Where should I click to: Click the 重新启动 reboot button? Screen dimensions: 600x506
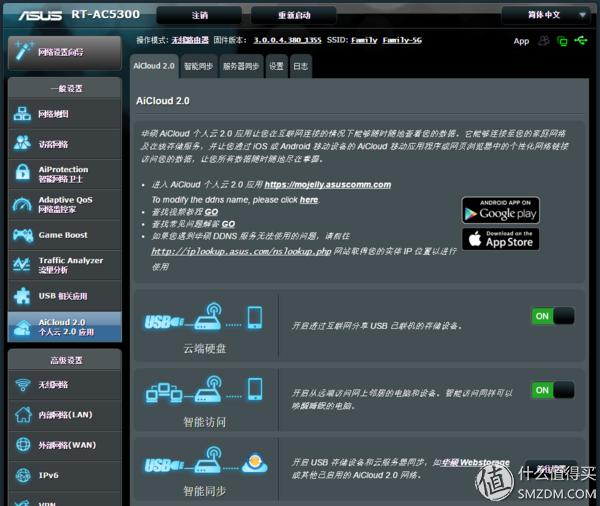click(x=294, y=15)
